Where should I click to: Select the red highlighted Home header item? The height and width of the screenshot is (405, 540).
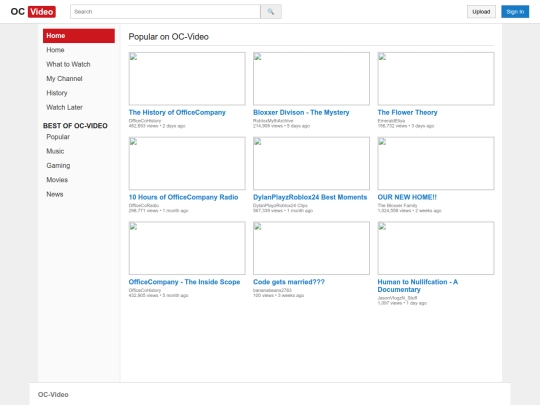[79, 36]
